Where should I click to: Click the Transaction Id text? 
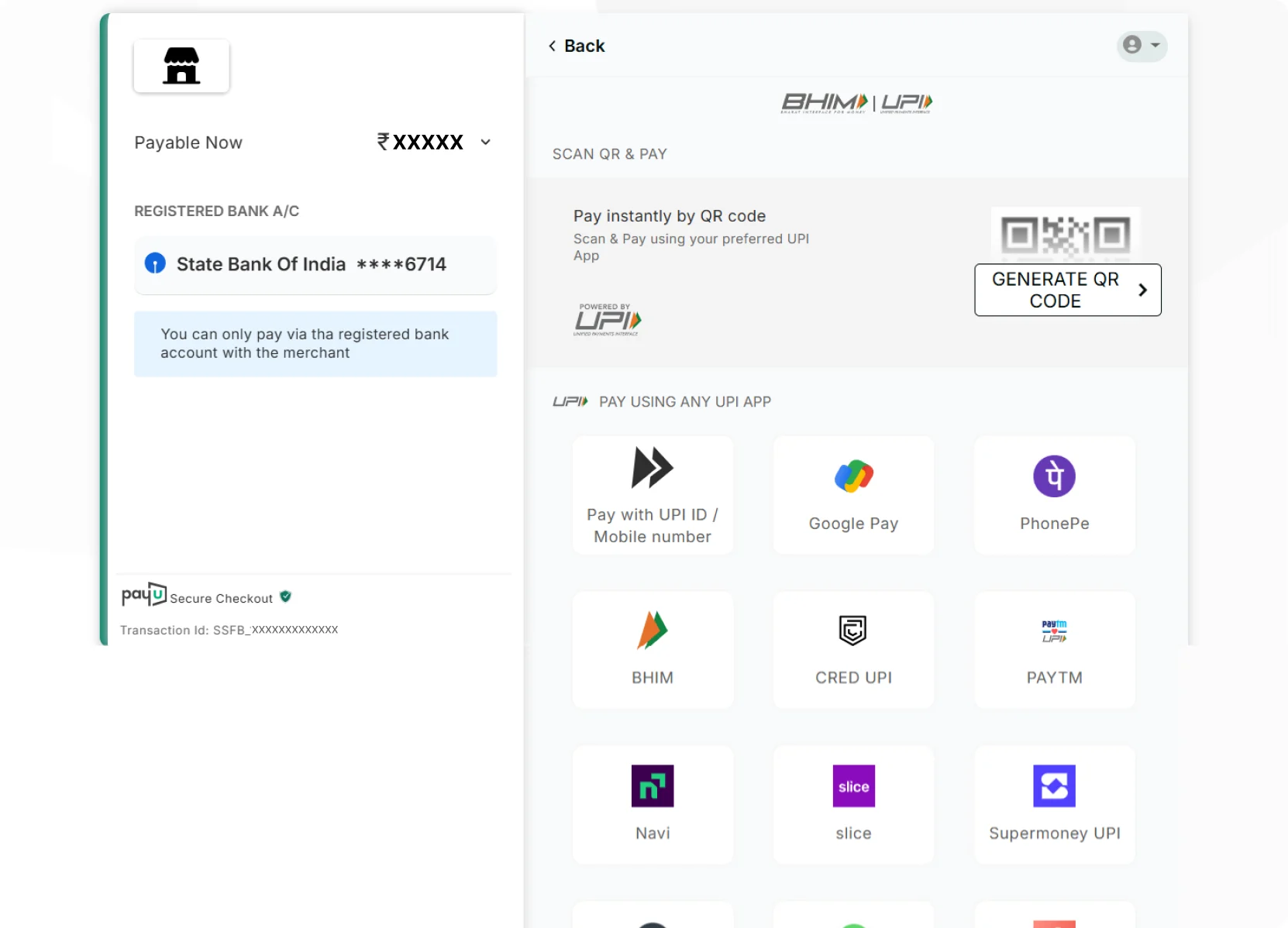(x=229, y=630)
